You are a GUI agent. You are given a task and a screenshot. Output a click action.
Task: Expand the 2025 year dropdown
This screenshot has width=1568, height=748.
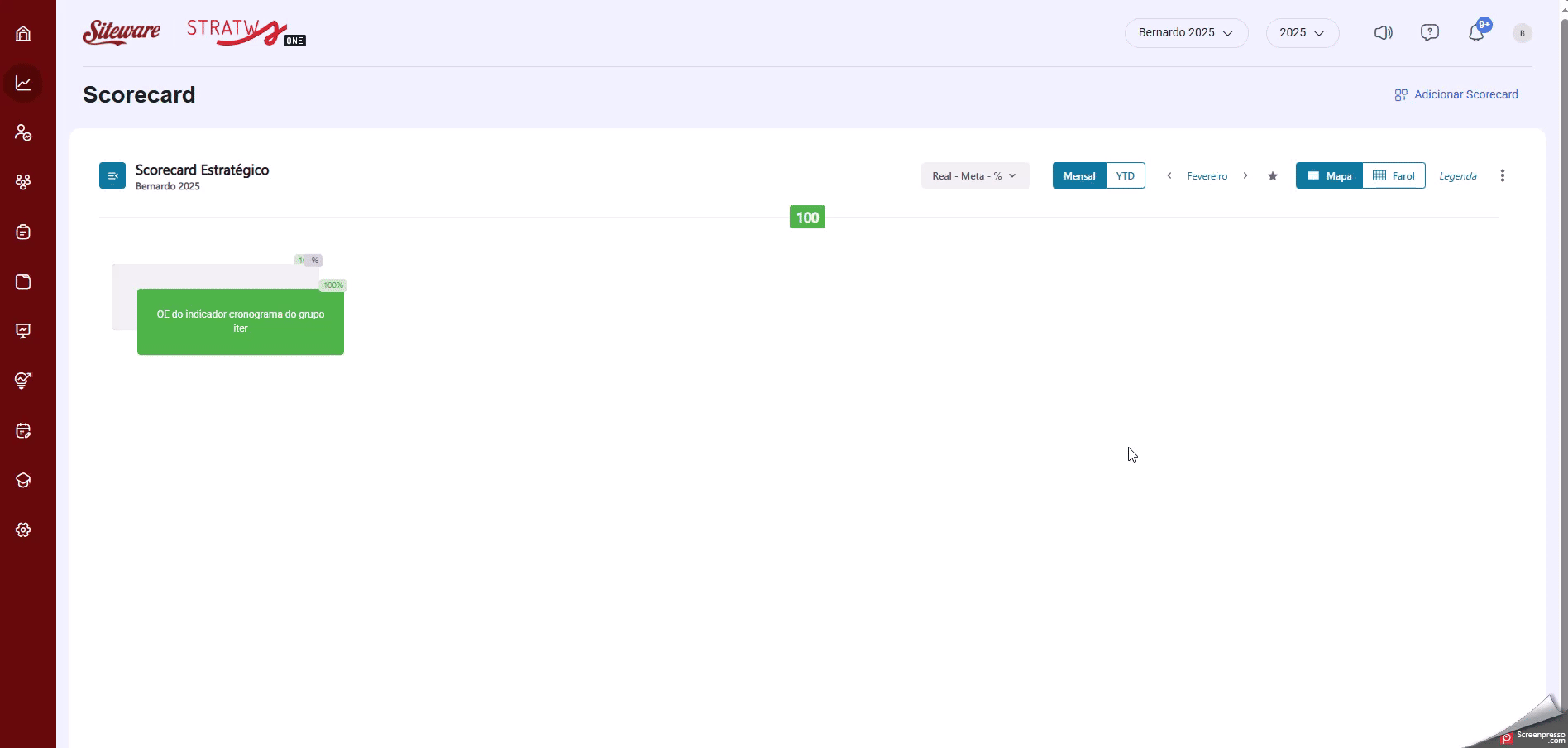click(x=1302, y=33)
